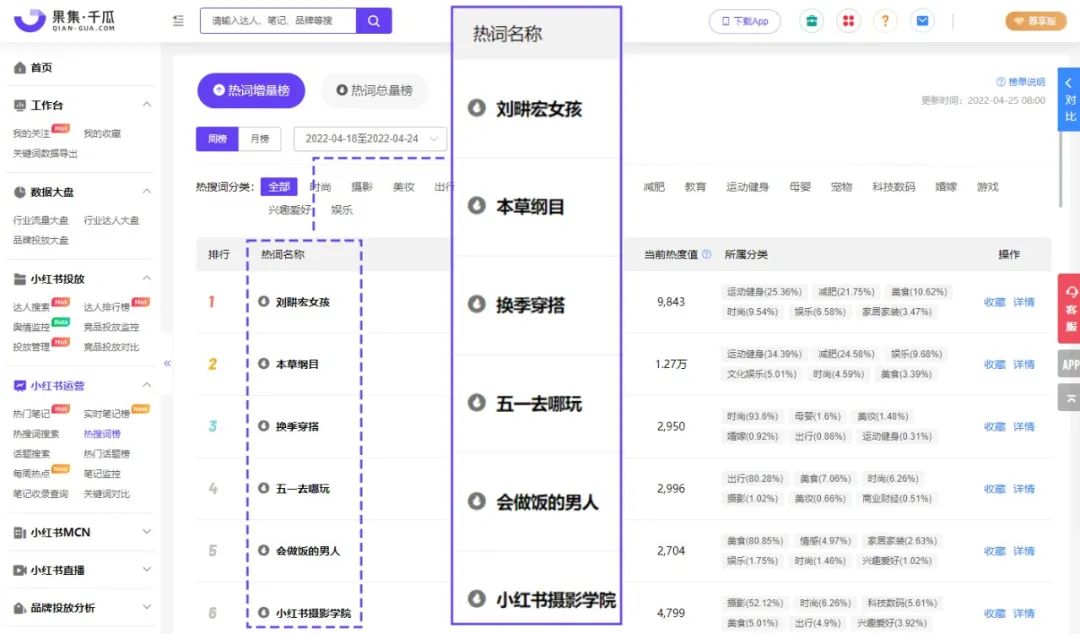Click the 小红书投放 folder icon
1080x634 pixels.
20,279
